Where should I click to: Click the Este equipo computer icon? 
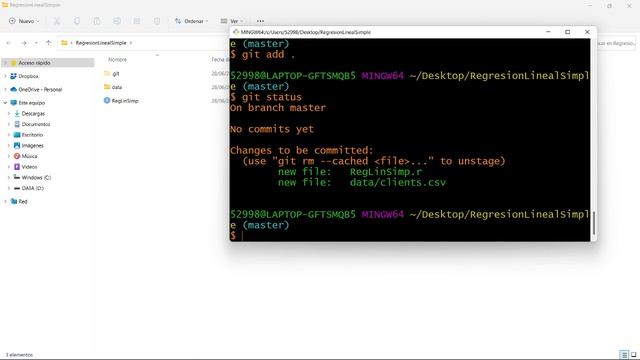point(13,103)
